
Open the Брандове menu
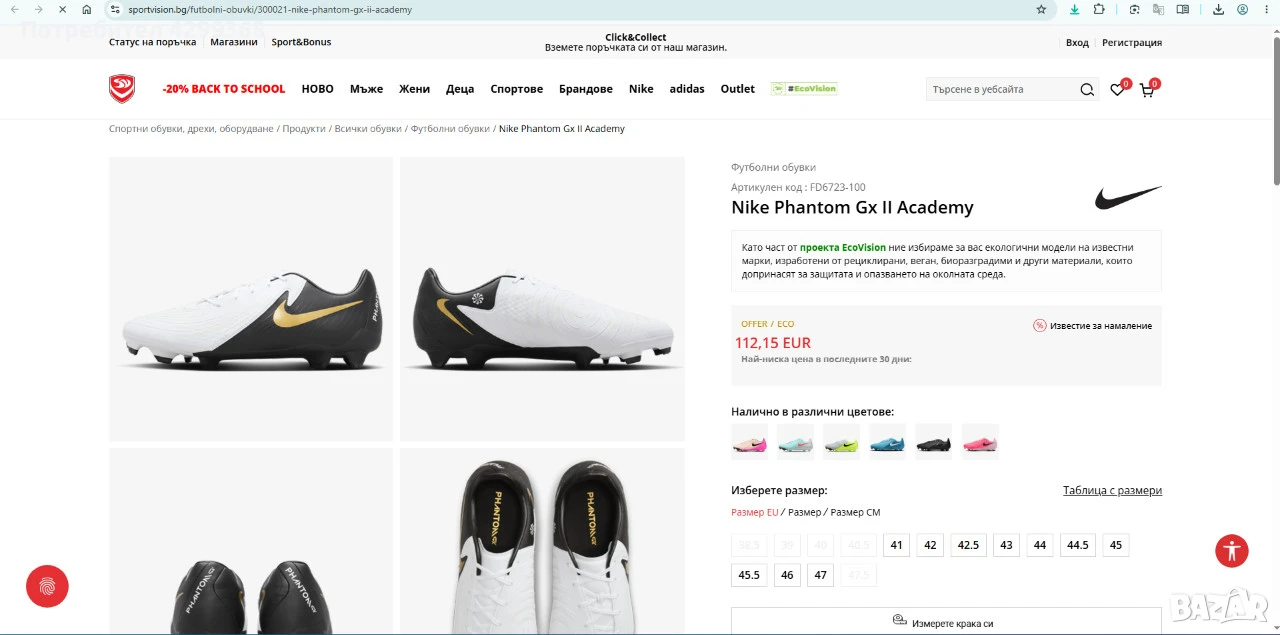click(x=585, y=89)
